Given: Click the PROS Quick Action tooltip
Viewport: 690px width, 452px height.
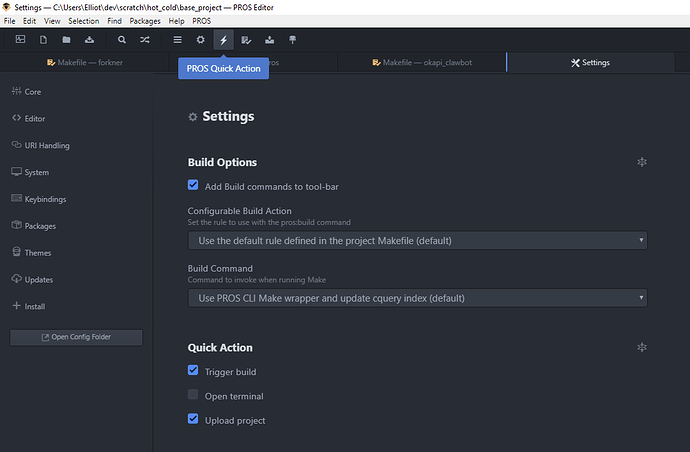Looking at the screenshot, I should 224,68.
